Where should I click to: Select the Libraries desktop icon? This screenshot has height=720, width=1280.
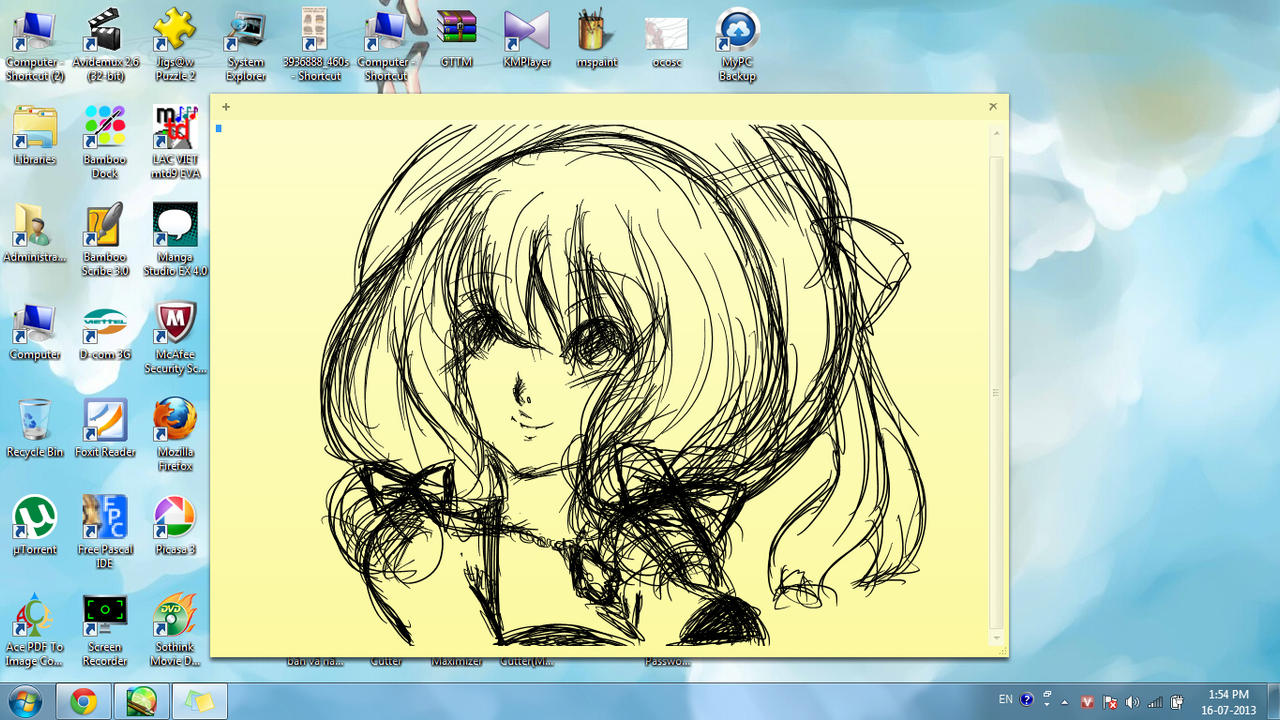[35, 136]
